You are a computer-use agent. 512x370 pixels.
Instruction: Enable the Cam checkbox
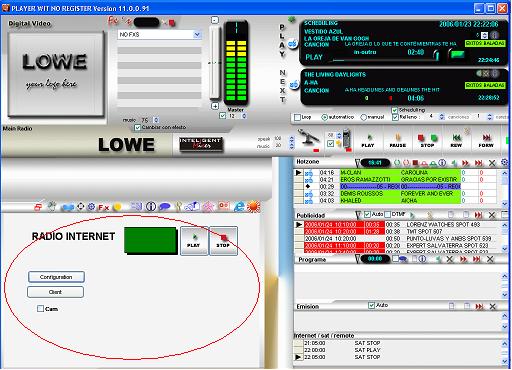click(40, 309)
